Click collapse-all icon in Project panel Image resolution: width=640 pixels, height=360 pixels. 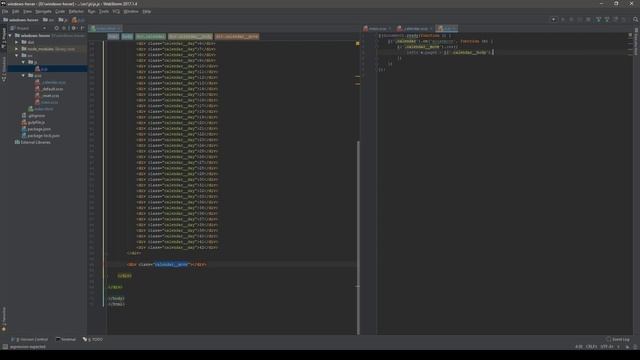[64, 28]
